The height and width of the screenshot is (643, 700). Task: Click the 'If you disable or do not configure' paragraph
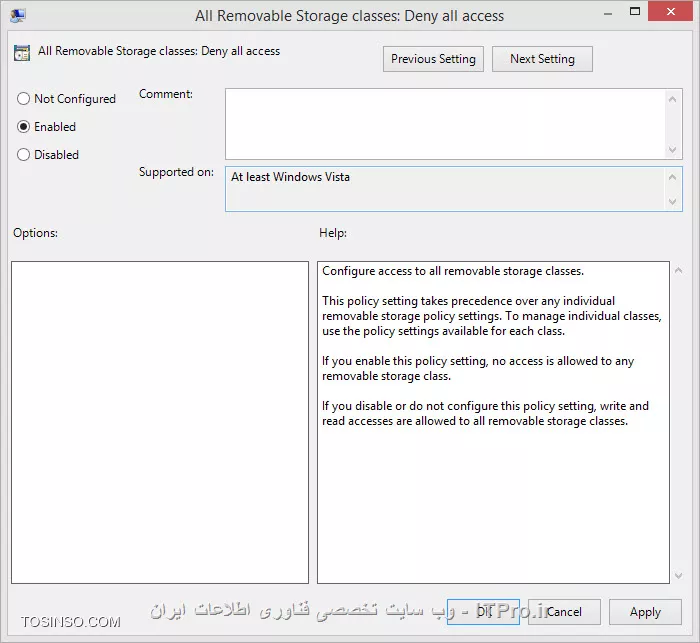point(485,413)
